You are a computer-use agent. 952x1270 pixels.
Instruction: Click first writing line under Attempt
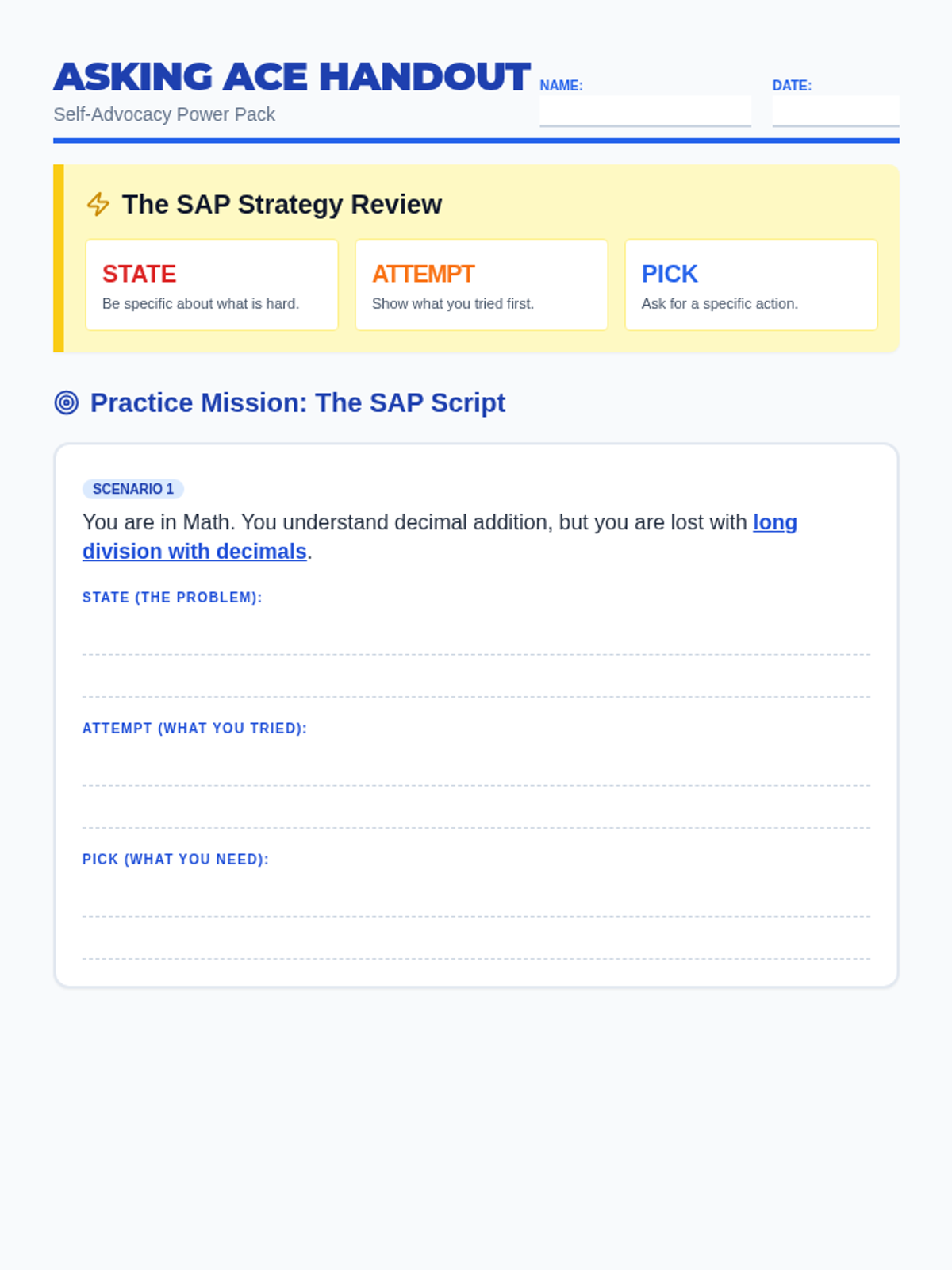[476, 771]
